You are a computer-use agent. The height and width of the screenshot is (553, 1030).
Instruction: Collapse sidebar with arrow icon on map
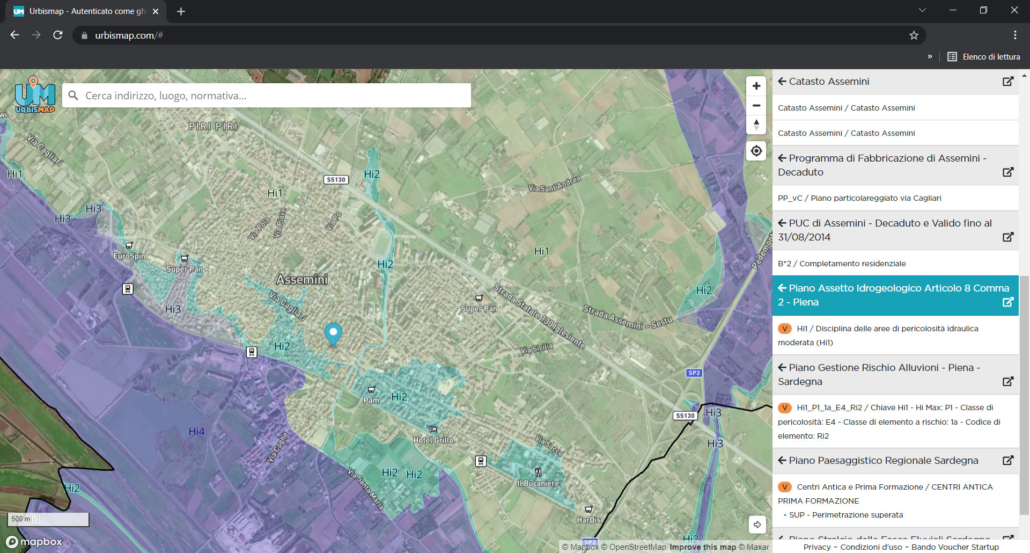(757, 524)
